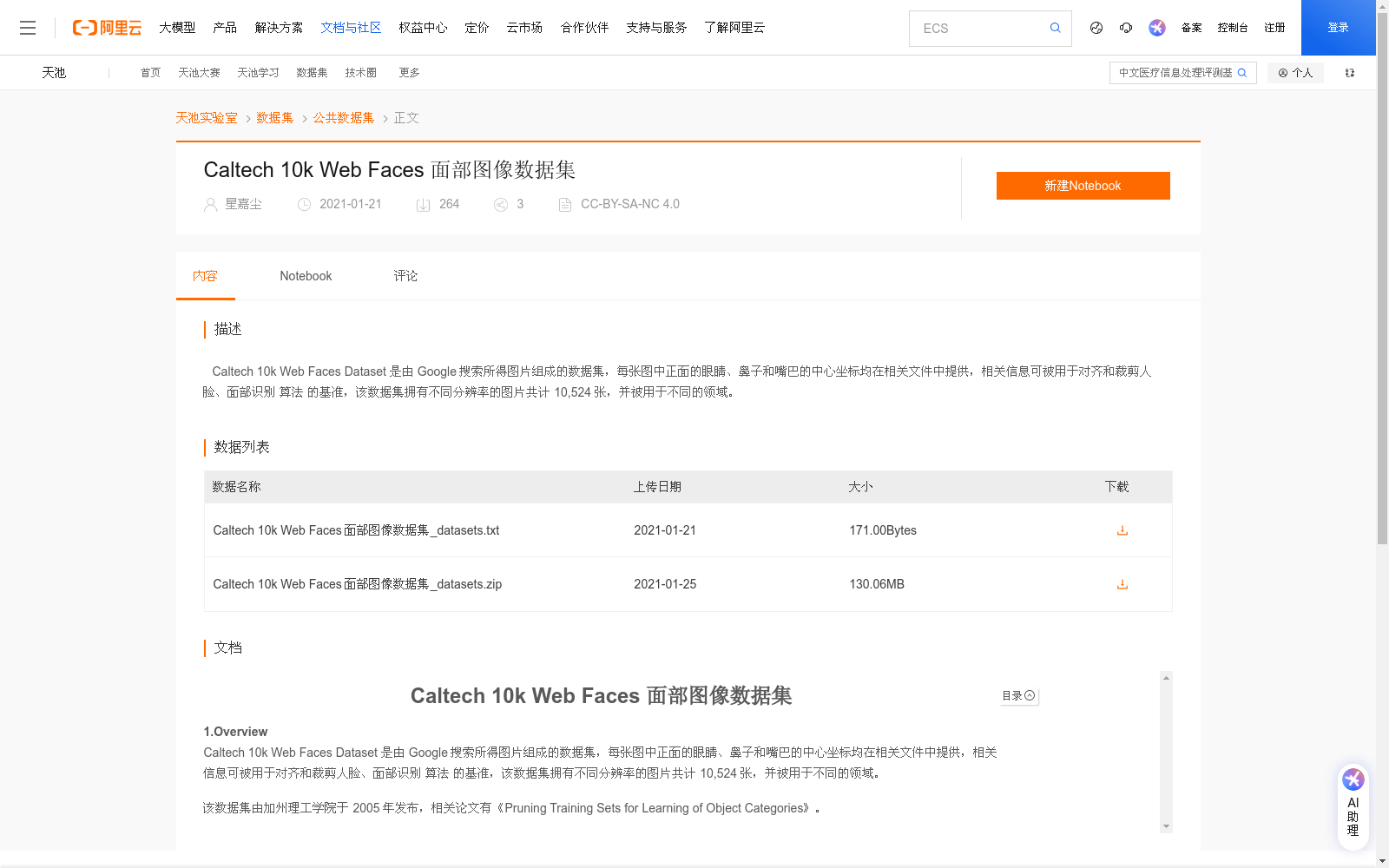The width and height of the screenshot is (1389, 868).
Task: Click file name ending _datasets.zip
Action: tap(358, 584)
